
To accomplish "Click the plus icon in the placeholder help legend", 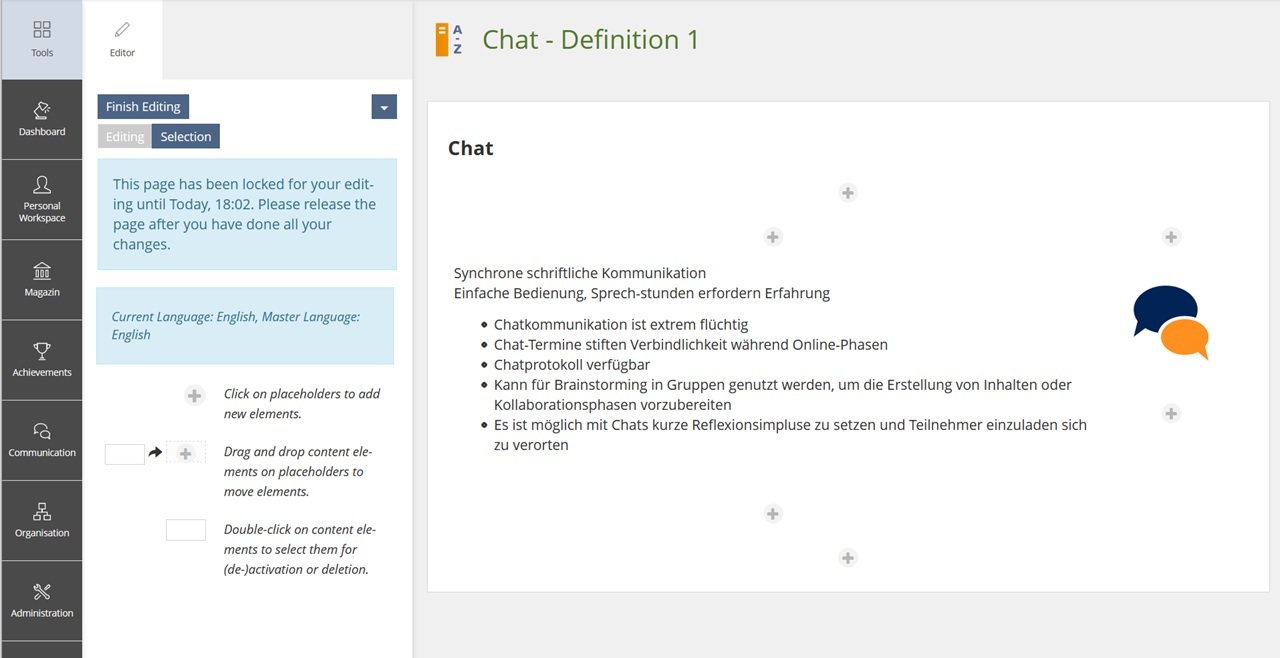I will point(194,396).
